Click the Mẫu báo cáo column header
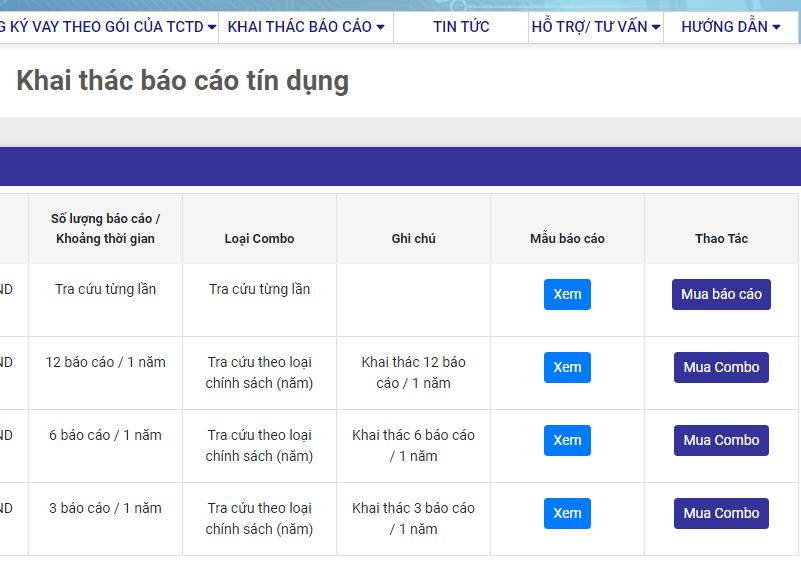 point(567,238)
